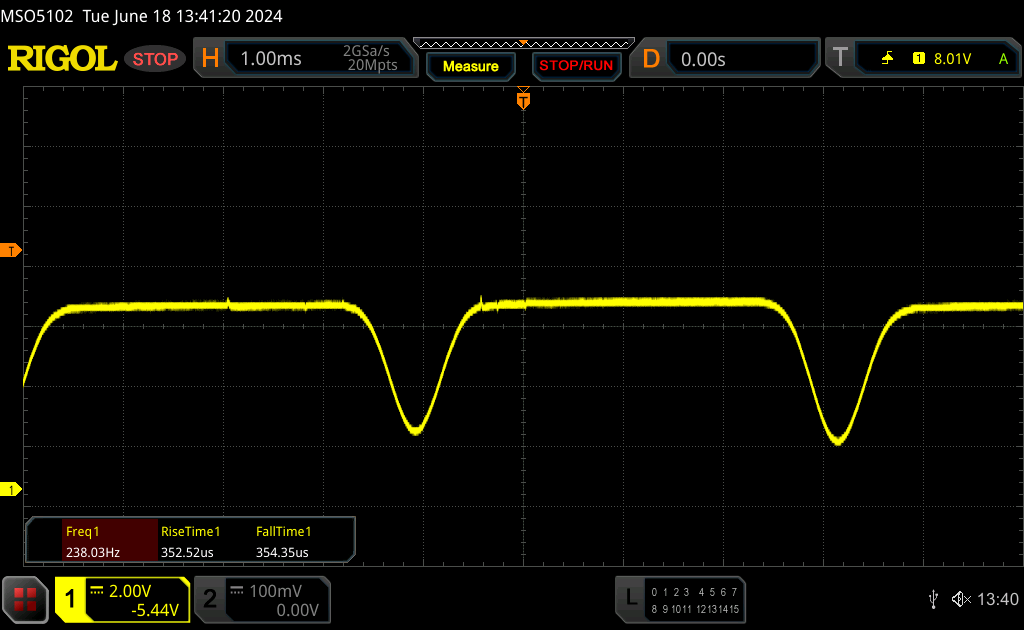Click the channel 1 DC coupling icon
This screenshot has height=630, width=1024.
point(97,591)
